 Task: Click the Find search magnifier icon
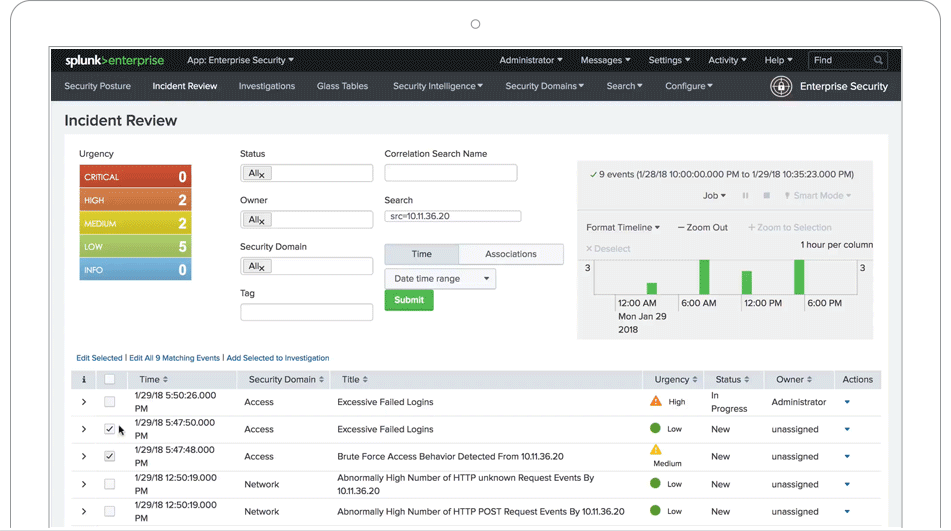878,60
